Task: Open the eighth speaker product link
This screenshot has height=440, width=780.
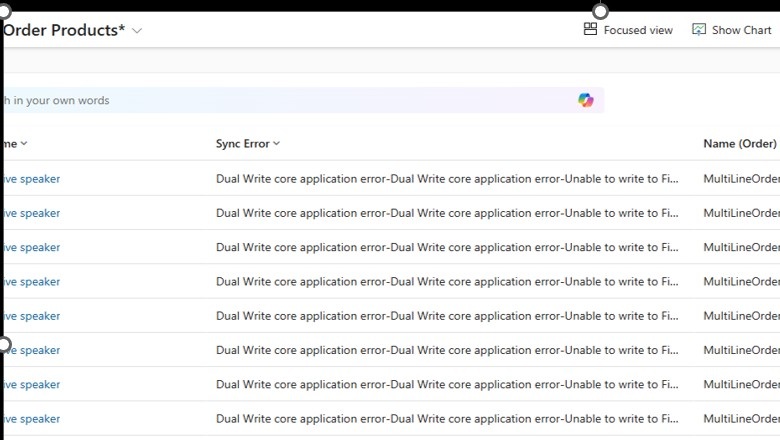Action: (32, 419)
